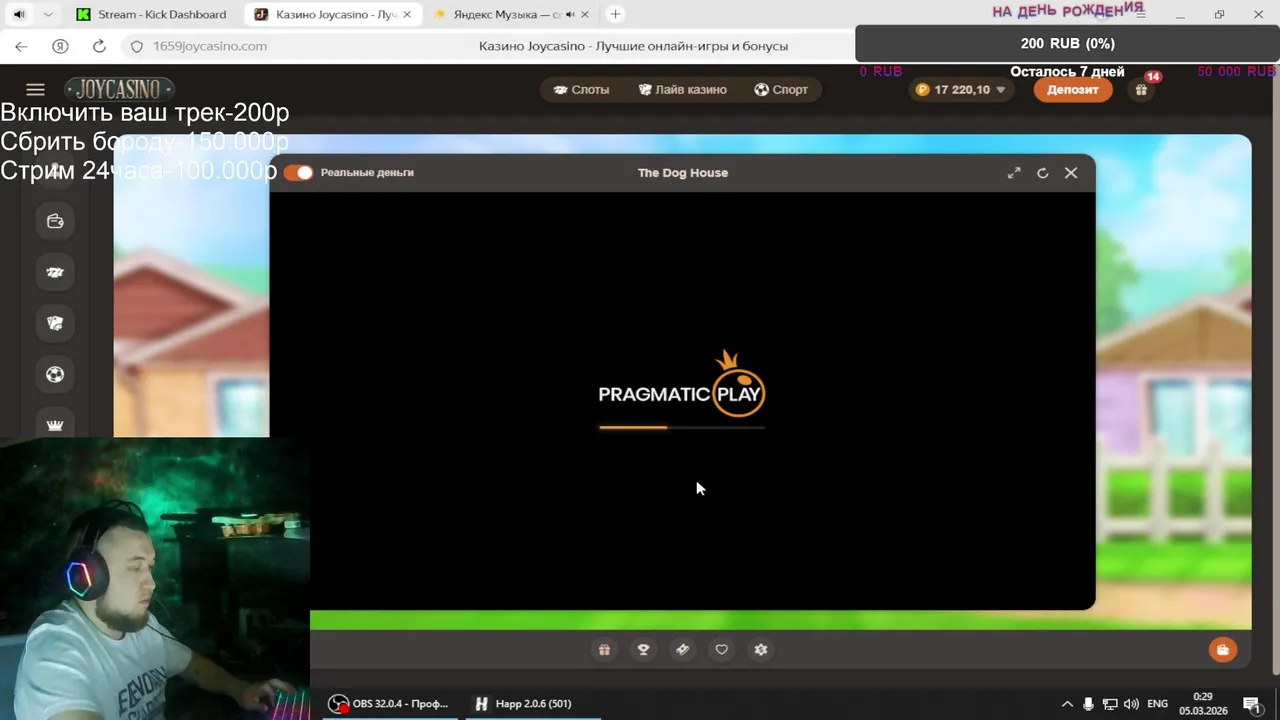Open a new browser tab
The width and height of the screenshot is (1280, 720).
tap(615, 14)
